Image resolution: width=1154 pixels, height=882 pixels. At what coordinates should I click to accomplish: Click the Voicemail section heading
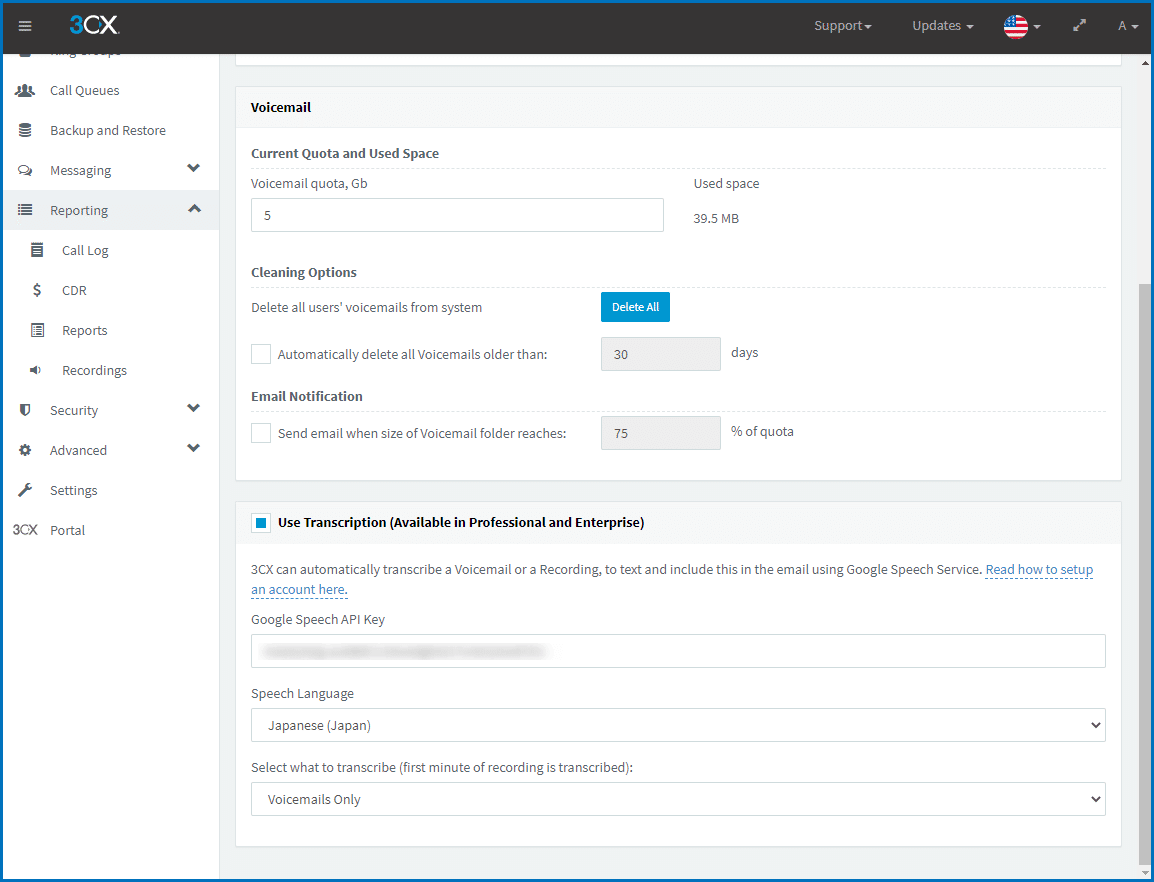coord(281,107)
